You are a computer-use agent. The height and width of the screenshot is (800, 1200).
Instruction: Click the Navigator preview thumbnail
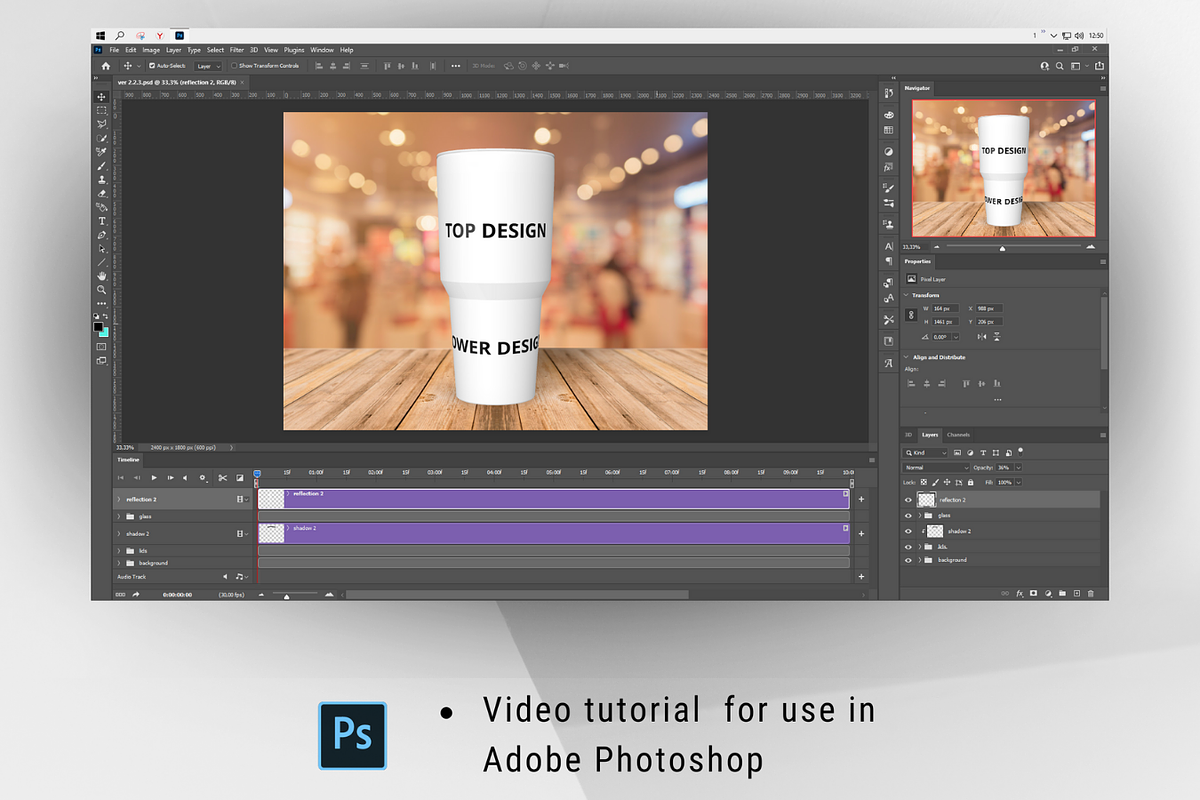click(1003, 168)
